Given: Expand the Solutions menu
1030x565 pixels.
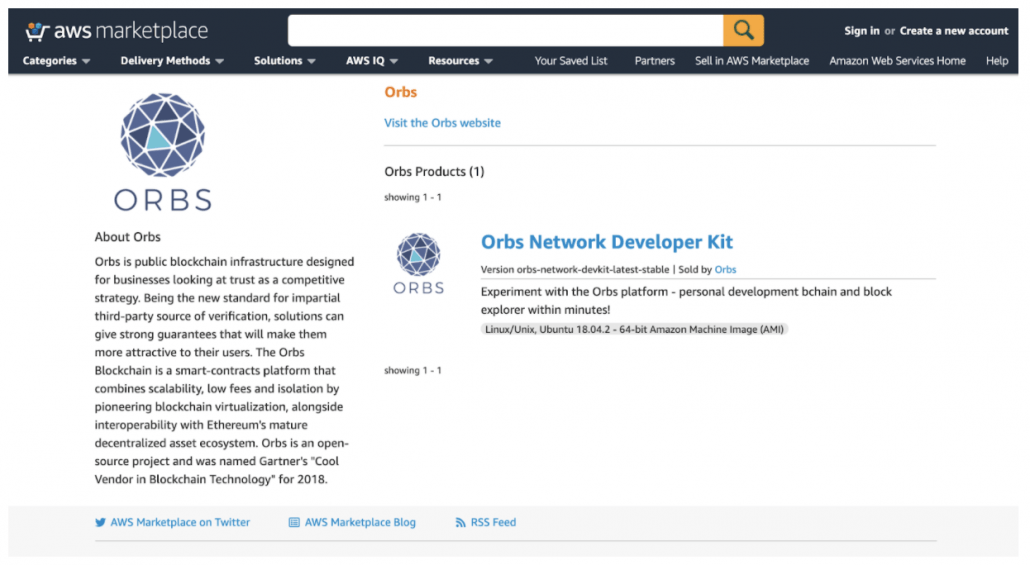Looking at the screenshot, I should [x=284, y=60].
